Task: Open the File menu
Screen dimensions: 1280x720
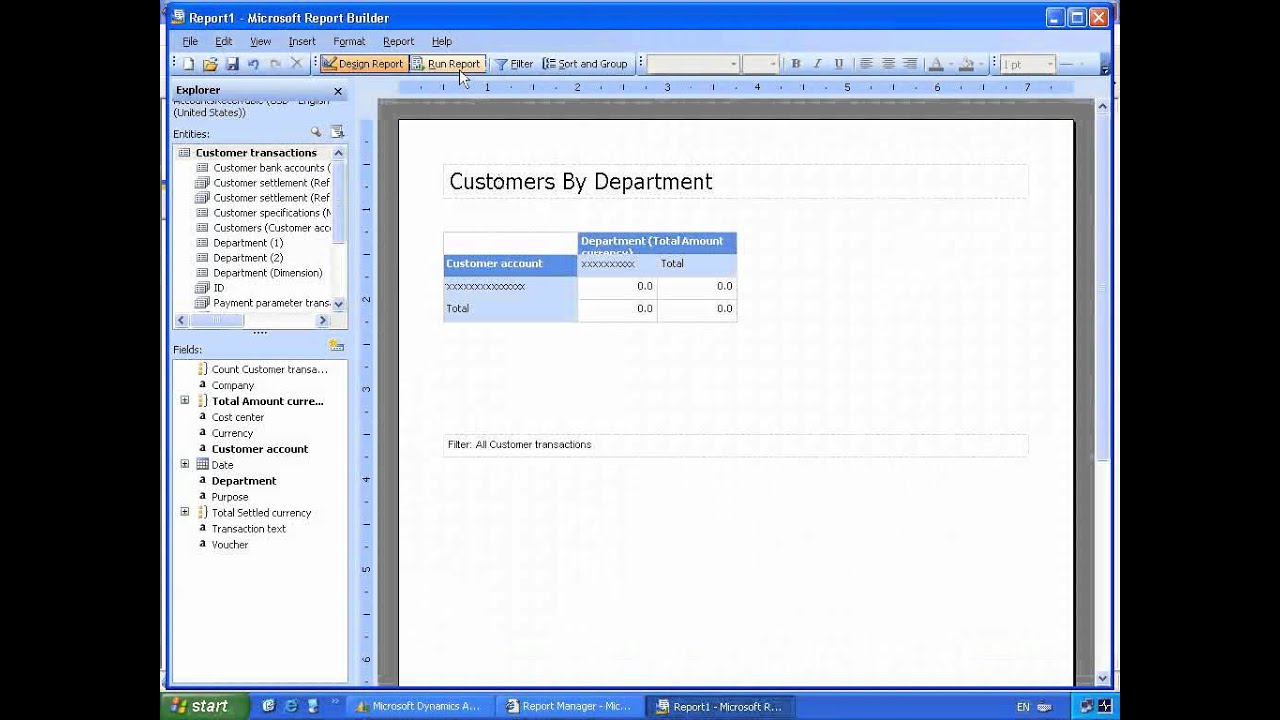Action: pyautogui.click(x=190, y=41)
